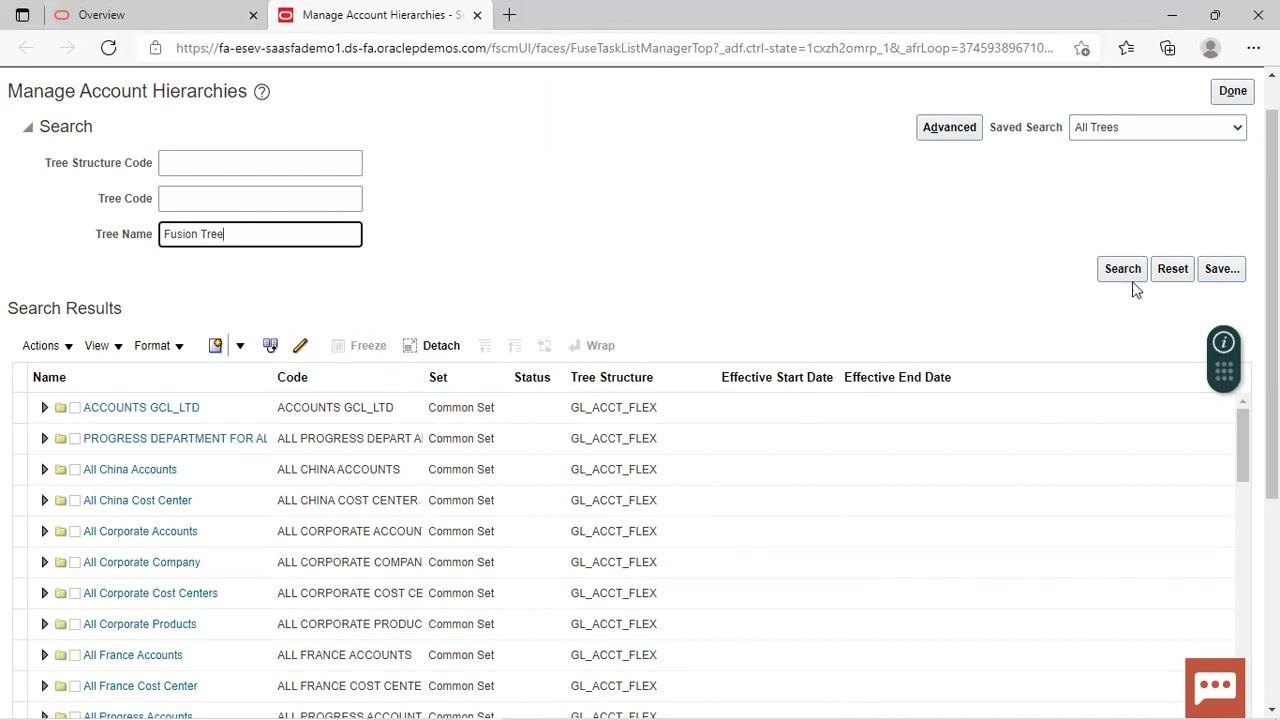Refresh the browser page
Screen dimensions: 1280x720
click(x=109, y=47)
